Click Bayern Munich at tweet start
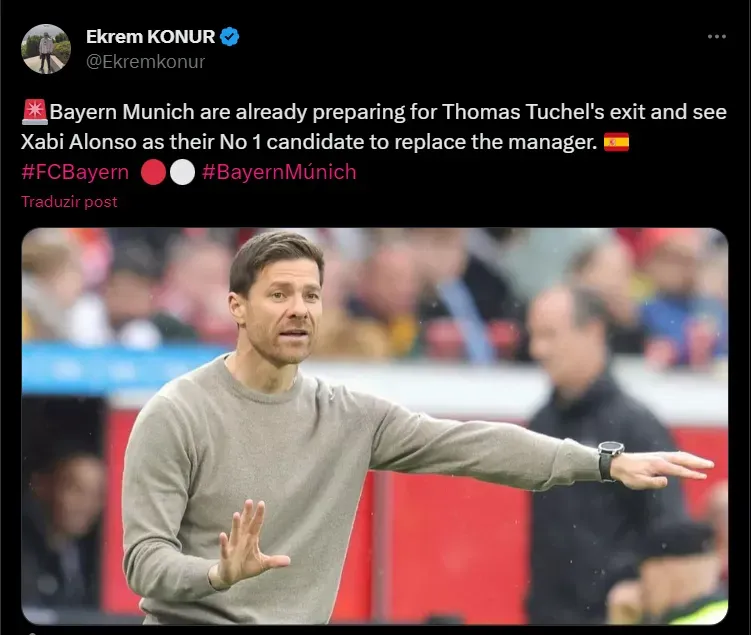Image resolution: width=751 pixels, height=635 pixels. [122, 112]
